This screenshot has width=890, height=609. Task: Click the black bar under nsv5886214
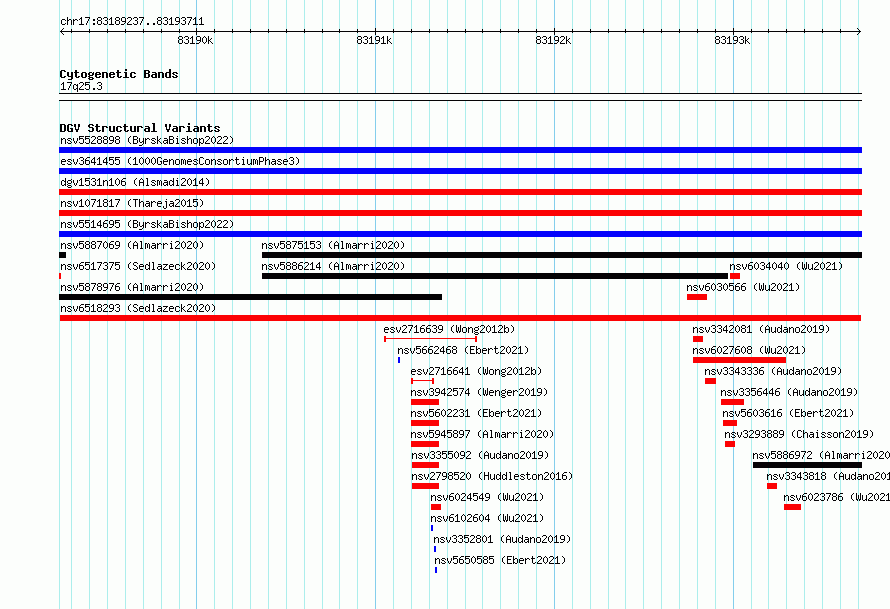[x=495, y=276]
